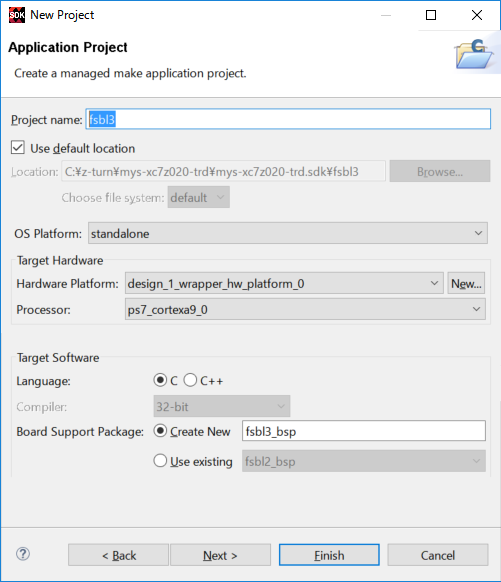Image resolution: width=501 pixels, height=582 pixels.
Task: Select C++ language radio button
Action: pos(190,380)
